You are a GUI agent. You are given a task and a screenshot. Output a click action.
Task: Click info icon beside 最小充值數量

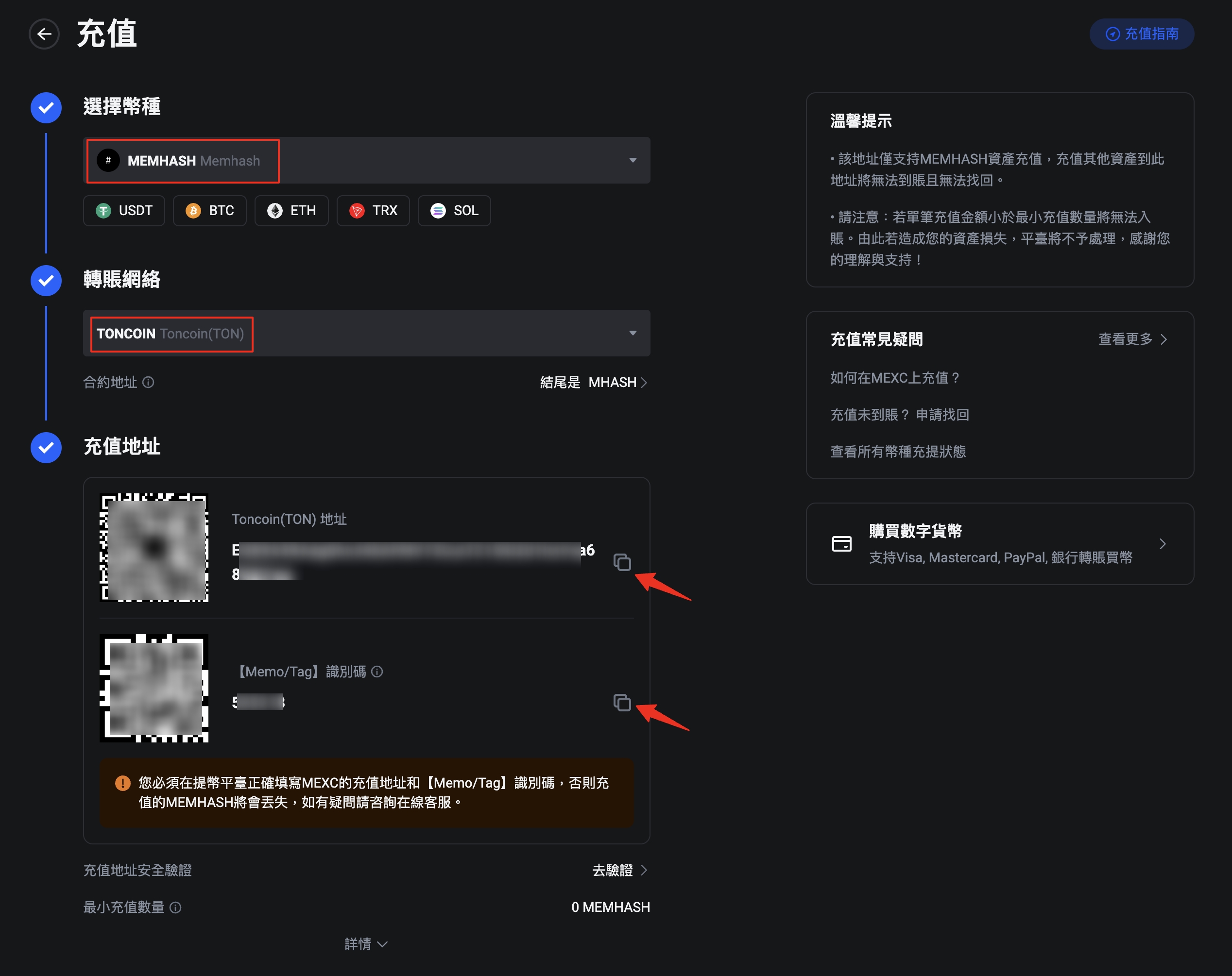[x=176, y=908]
